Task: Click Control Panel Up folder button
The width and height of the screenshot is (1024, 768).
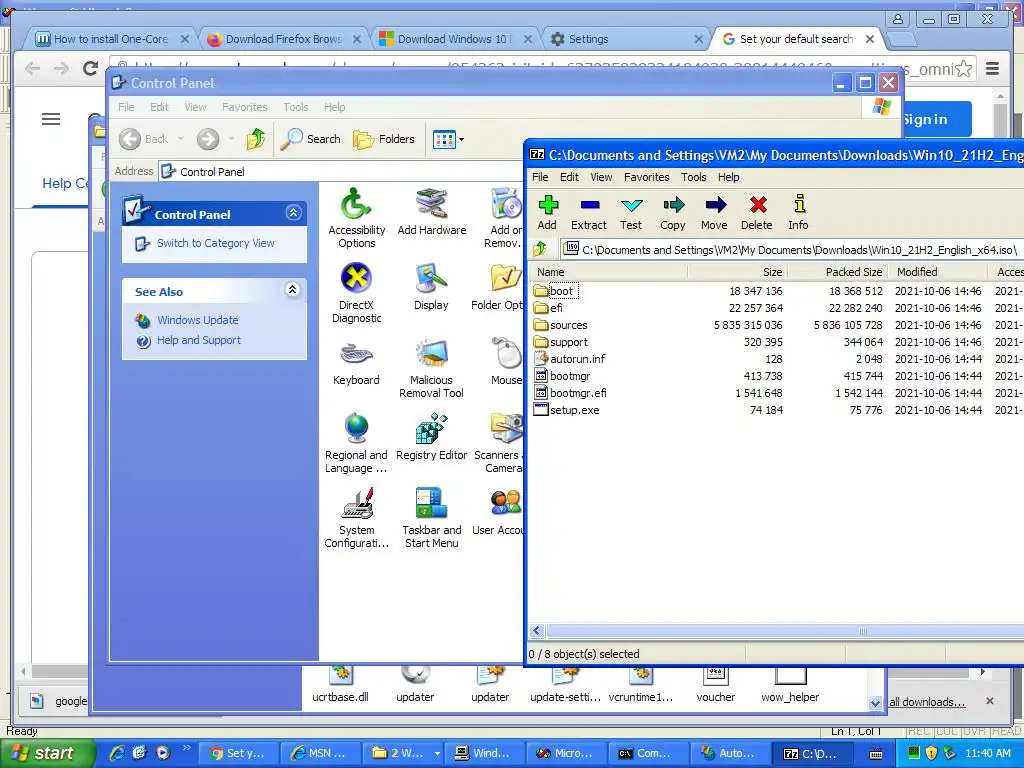Action: [255, 138]
